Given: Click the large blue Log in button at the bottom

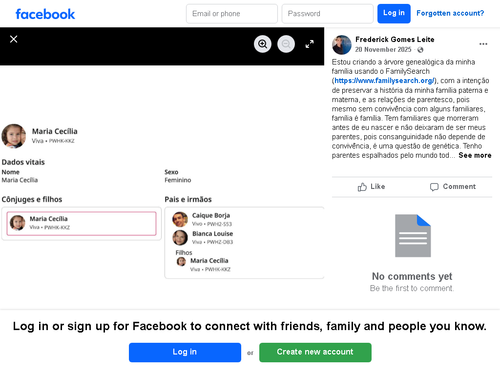Looking at the screenshot, I should point(185,352).
